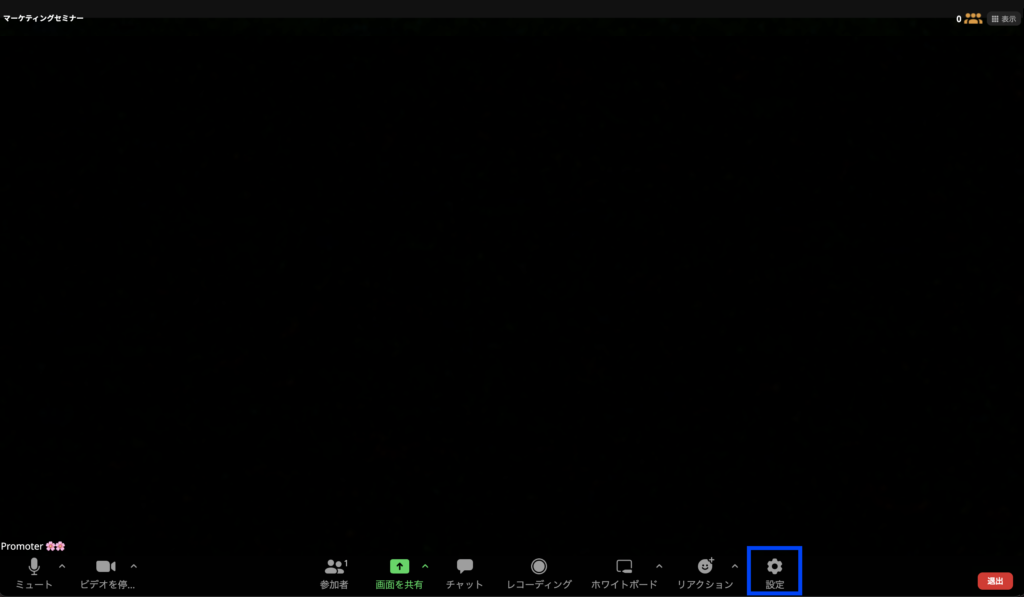This screenshot has width=1024, height=597.
Task: Open the 表示 view layout menu
Action: 1003,18
